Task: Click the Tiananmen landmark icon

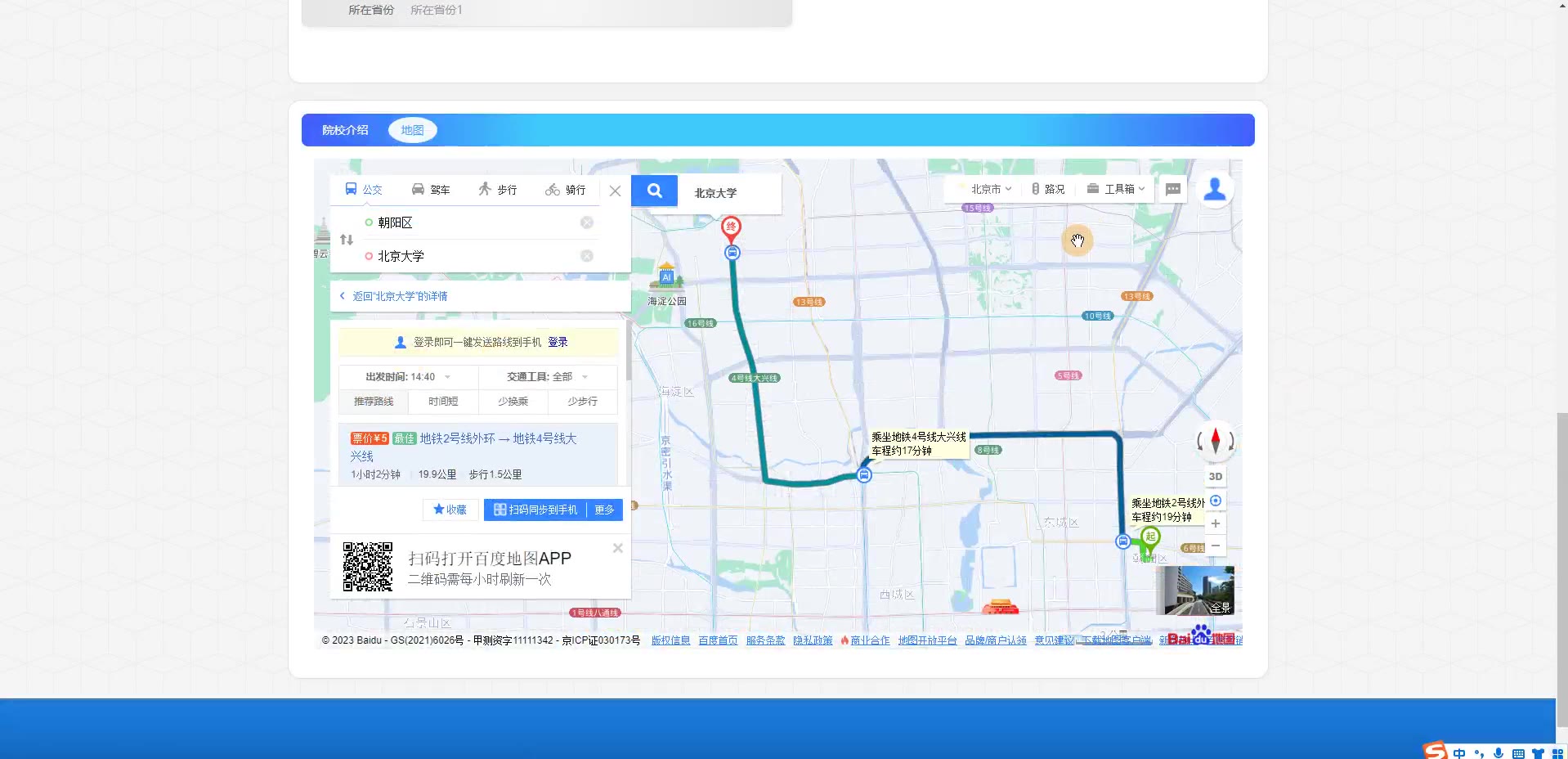Action: pos(1001,607)
